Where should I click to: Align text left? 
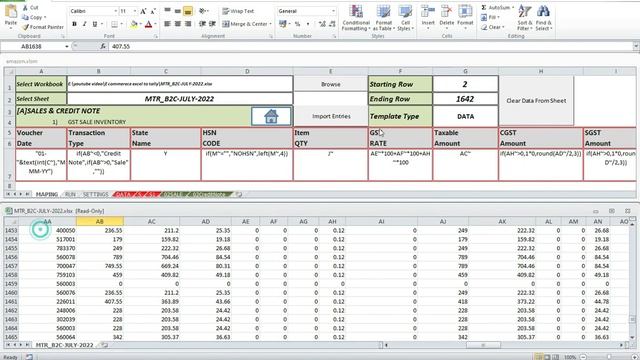(167, 24)
